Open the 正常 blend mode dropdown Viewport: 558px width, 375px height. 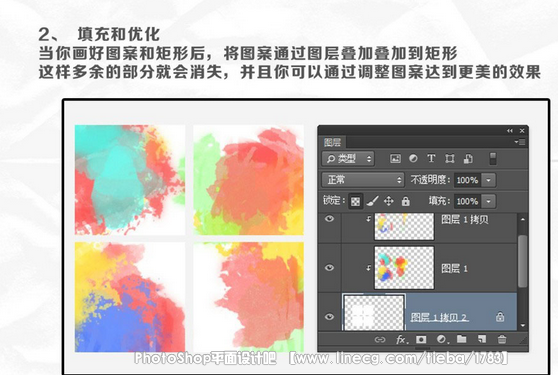pos(363,180)
